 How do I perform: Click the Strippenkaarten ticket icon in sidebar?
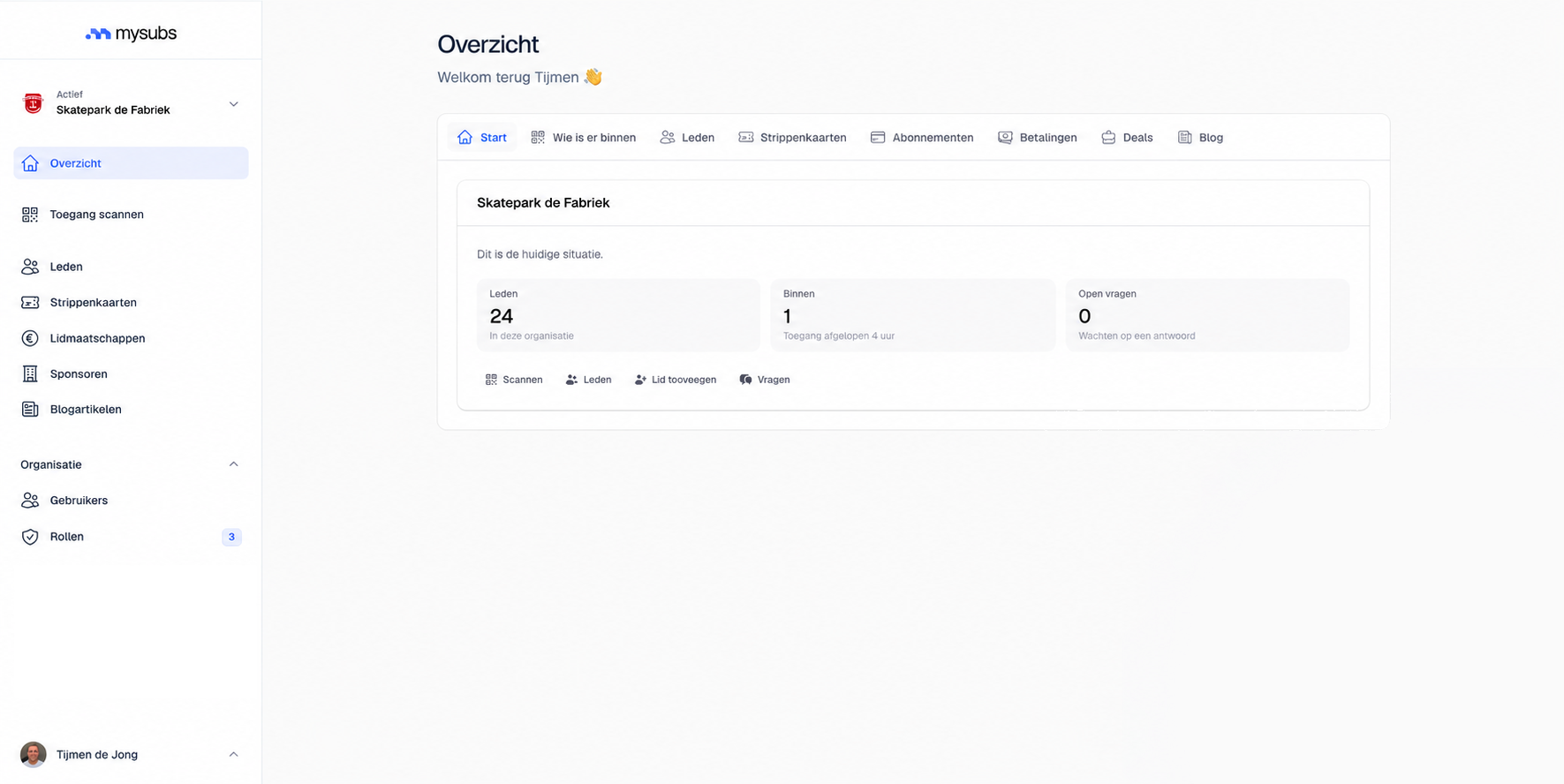pos(30,303)
